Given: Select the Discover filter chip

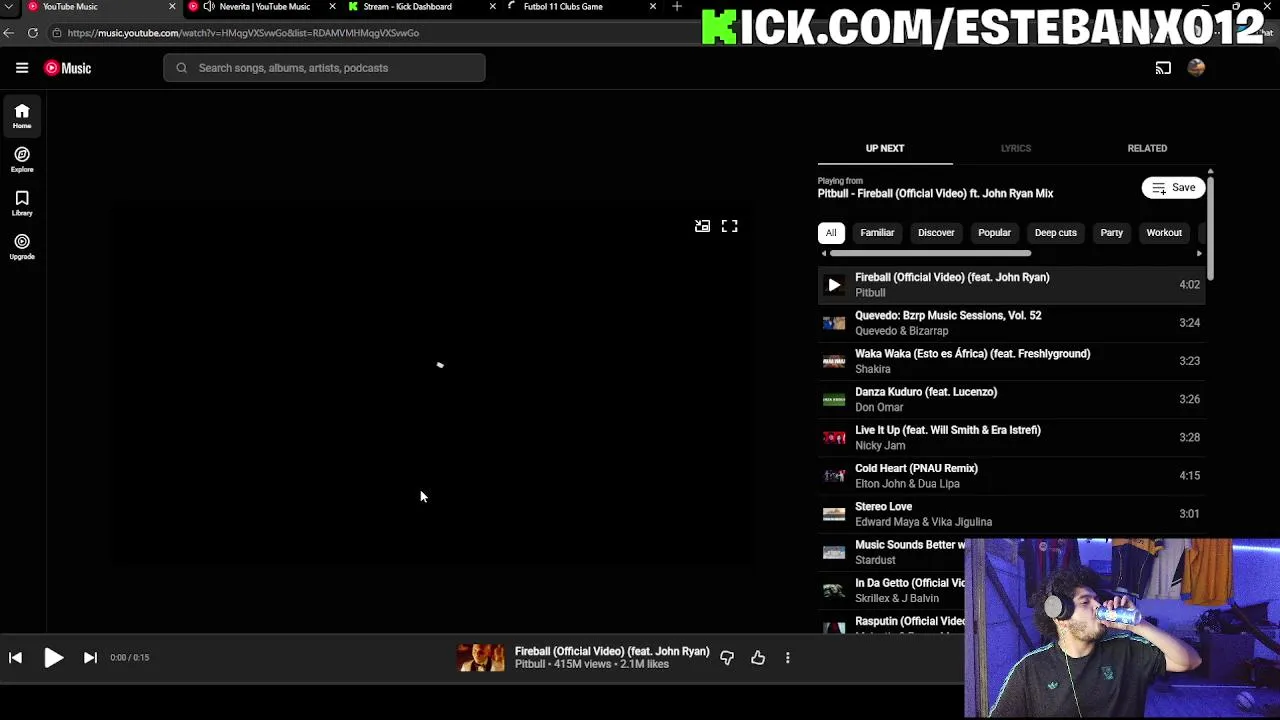Looking at the screenshot, I should click(936, 233).
